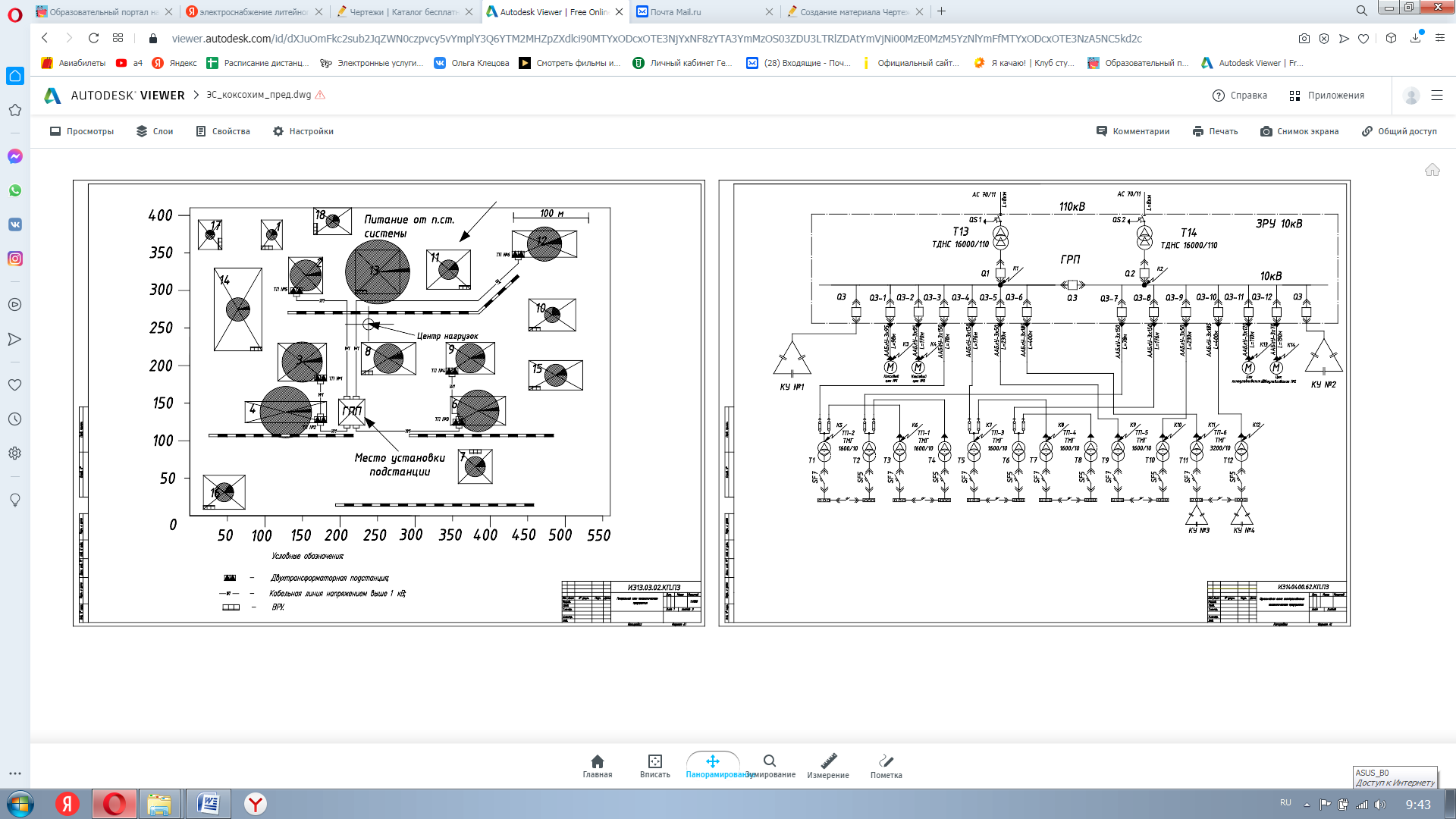Switch to the Почта Mail.ru browser tab
This screenshot has width=1456, height=819.
click(x=675, y=11)
